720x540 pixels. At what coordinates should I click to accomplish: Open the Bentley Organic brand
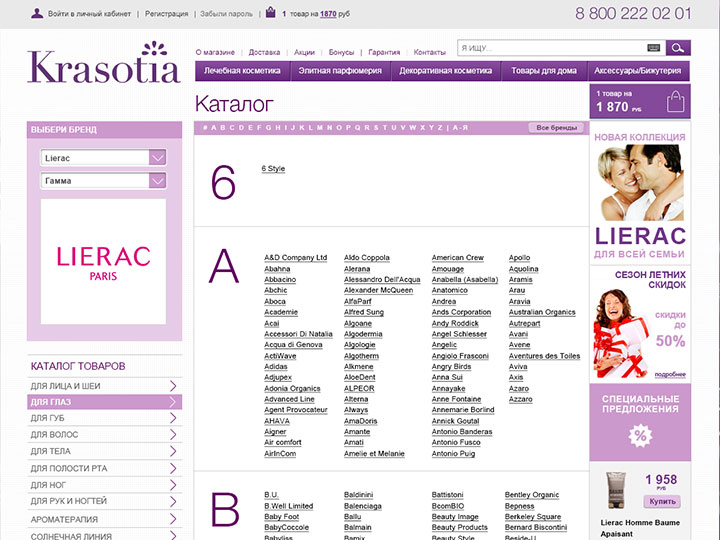(532, 495)
